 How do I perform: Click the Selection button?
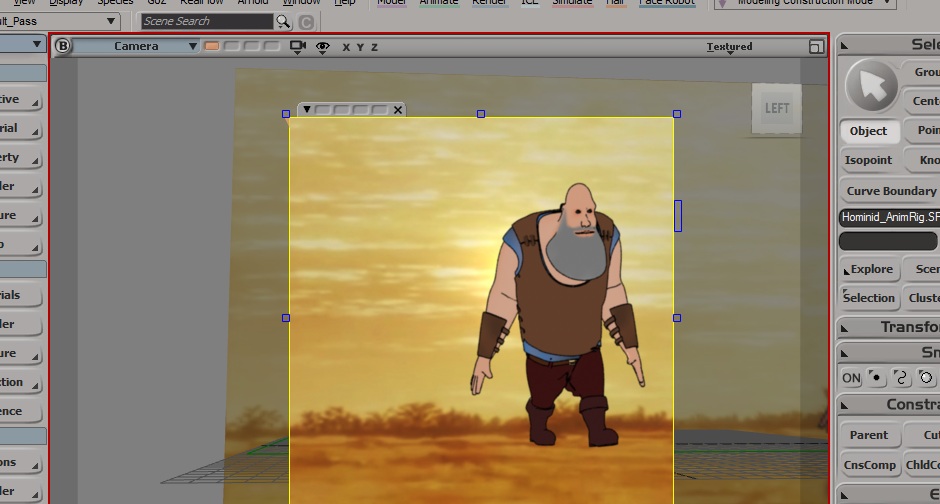point(869,298)
